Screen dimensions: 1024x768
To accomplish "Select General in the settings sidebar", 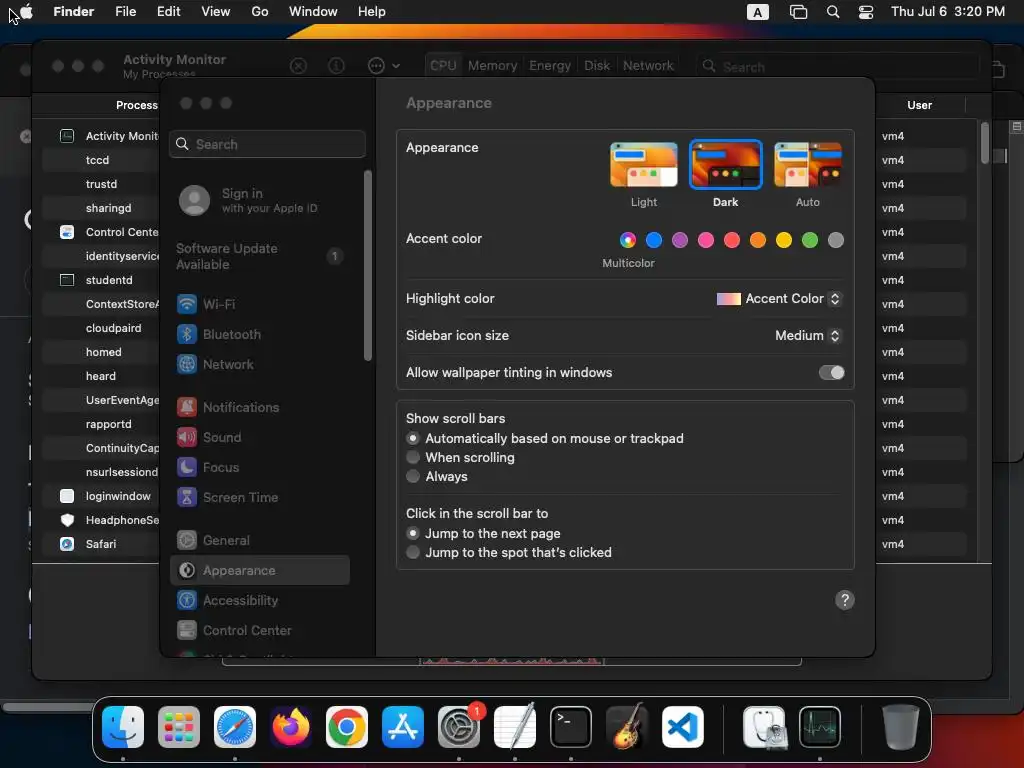I will [261, 541].
